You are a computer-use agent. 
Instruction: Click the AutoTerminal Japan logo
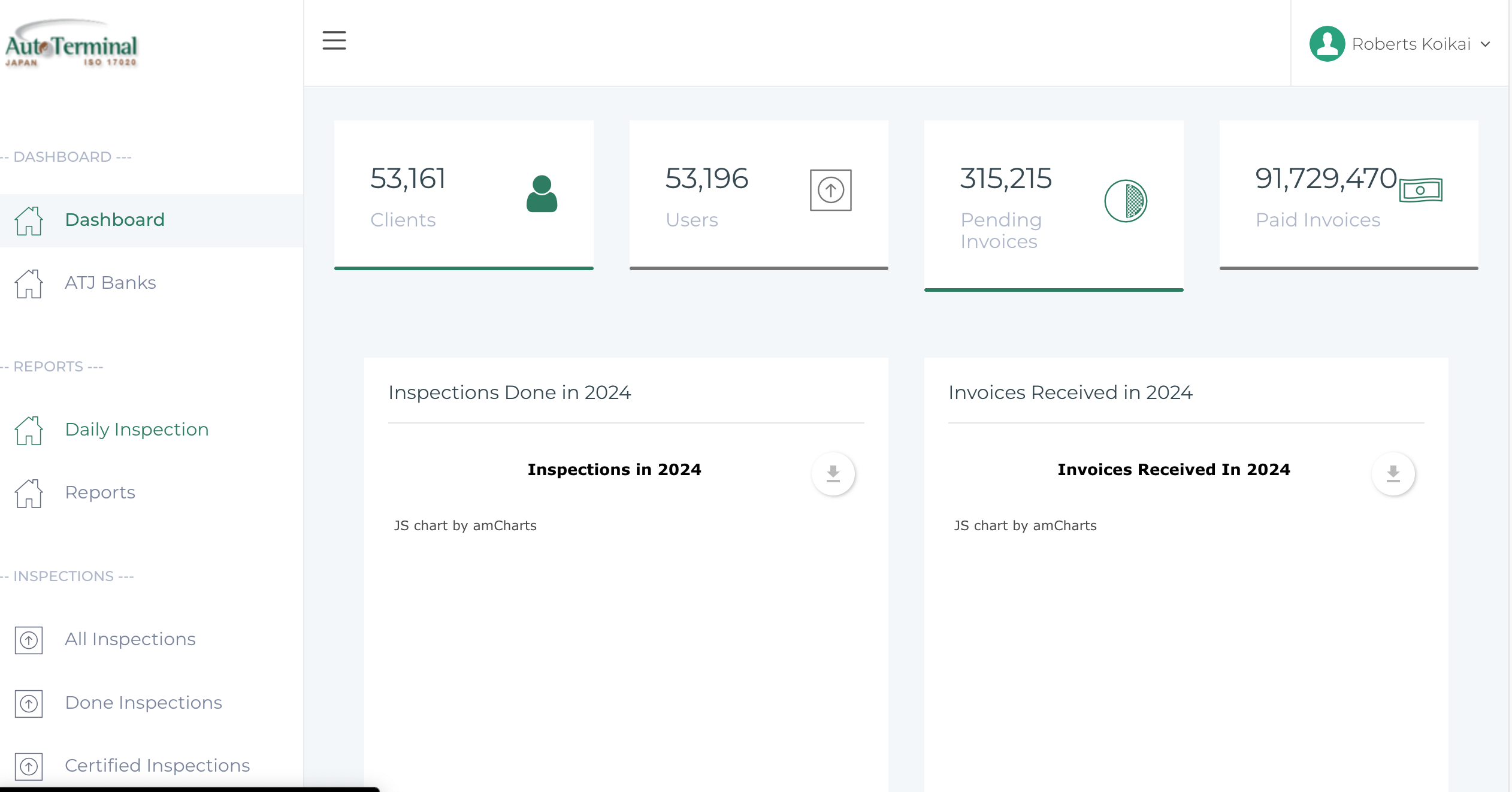(71, 45)
